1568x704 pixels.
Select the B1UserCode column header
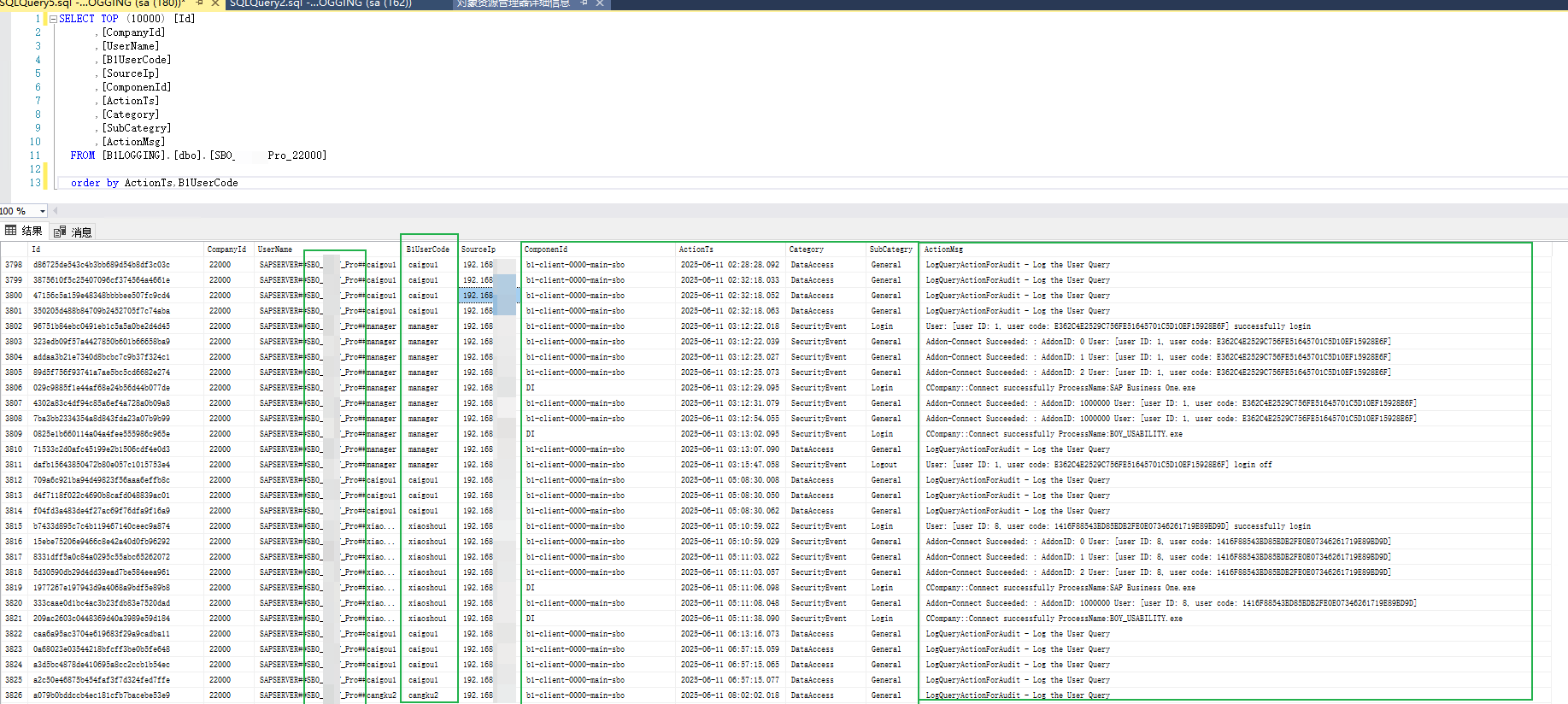429,249
